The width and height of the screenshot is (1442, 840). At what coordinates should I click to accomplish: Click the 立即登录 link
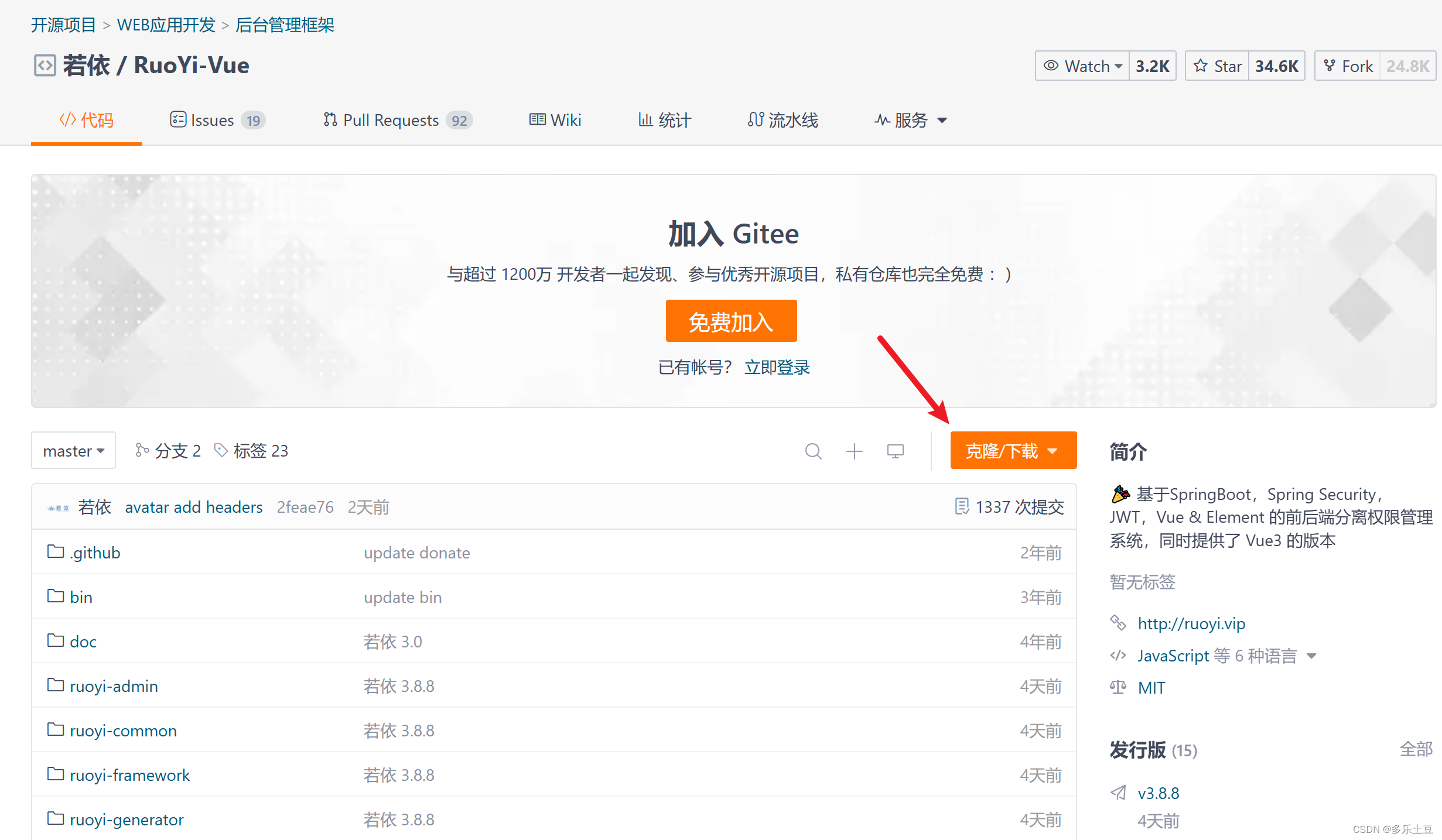coord(777,367)
